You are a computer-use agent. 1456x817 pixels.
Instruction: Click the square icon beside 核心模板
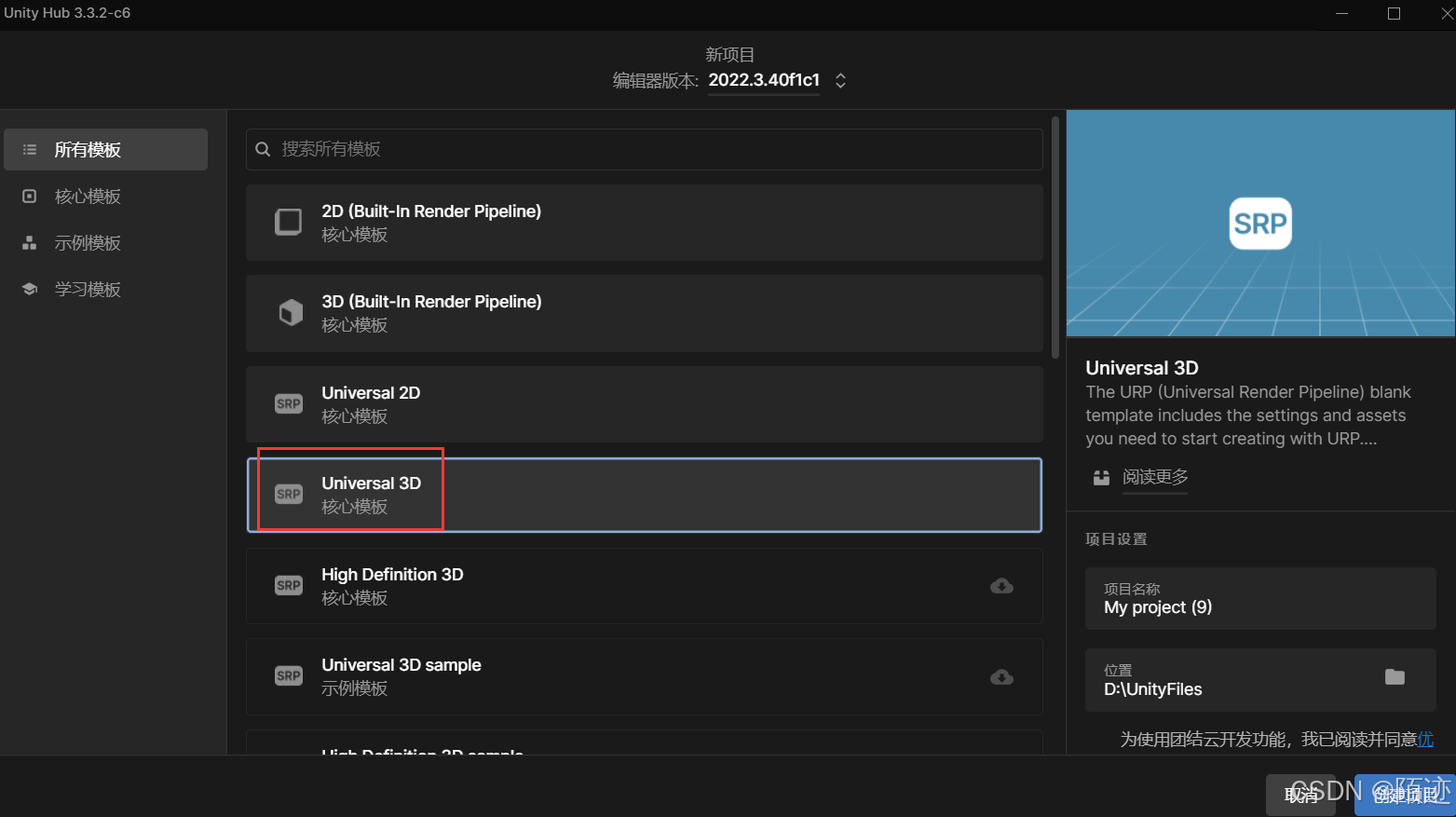30,196
